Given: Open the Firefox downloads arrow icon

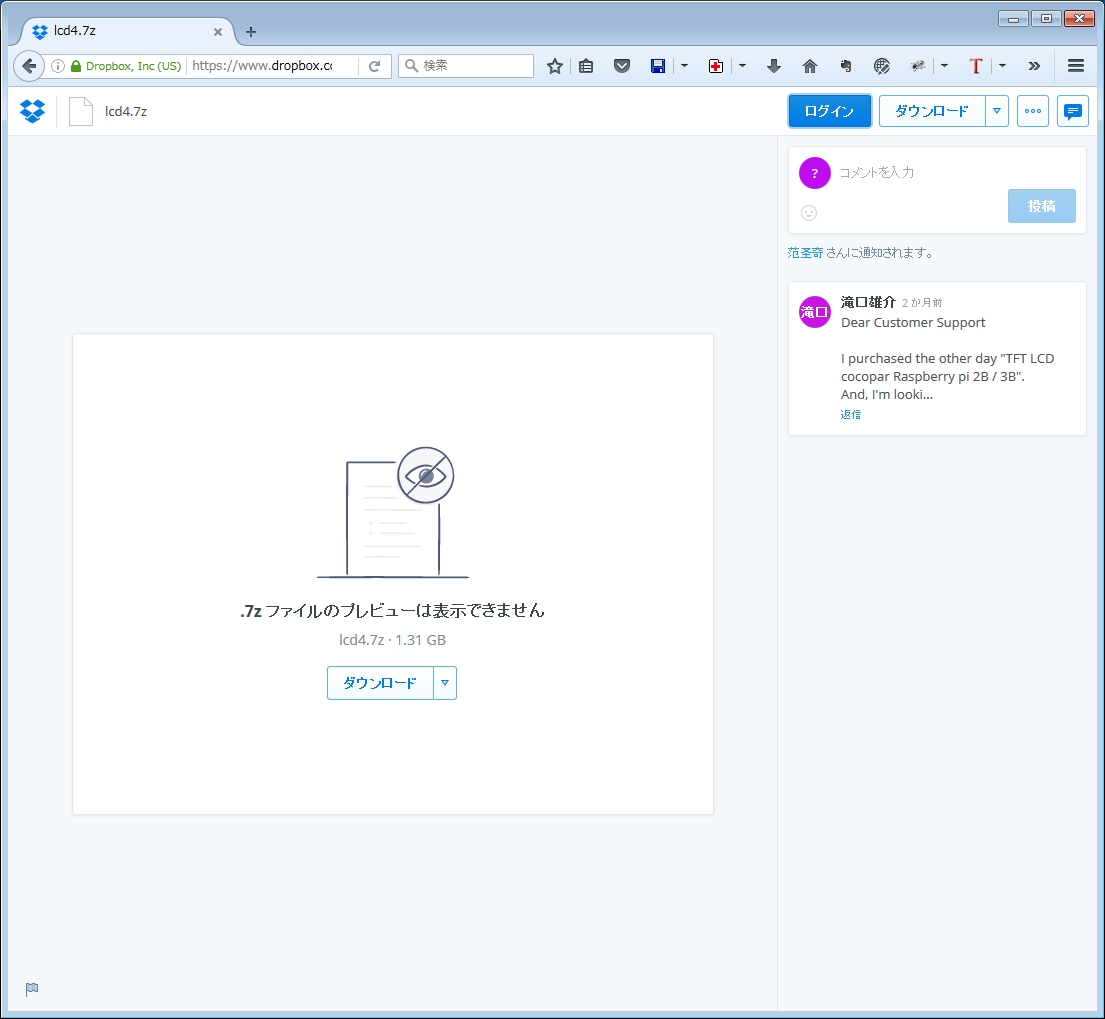Looking at the screenshot, I should (x=773, y=66).
